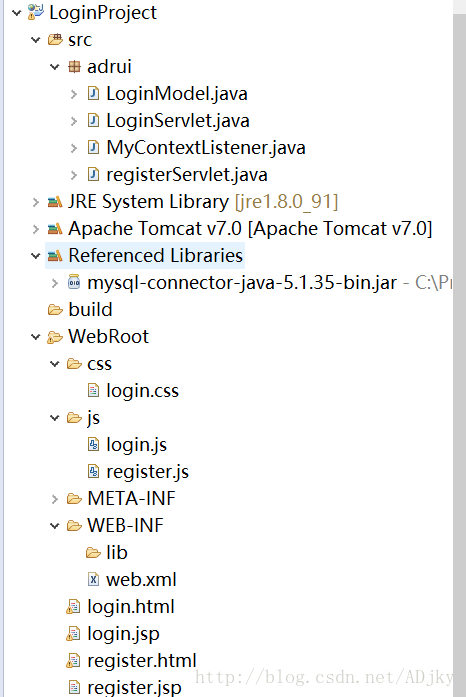466x697 pixels.
Task: Click the WEB-INF folder icon
Action: pos(74,525)
